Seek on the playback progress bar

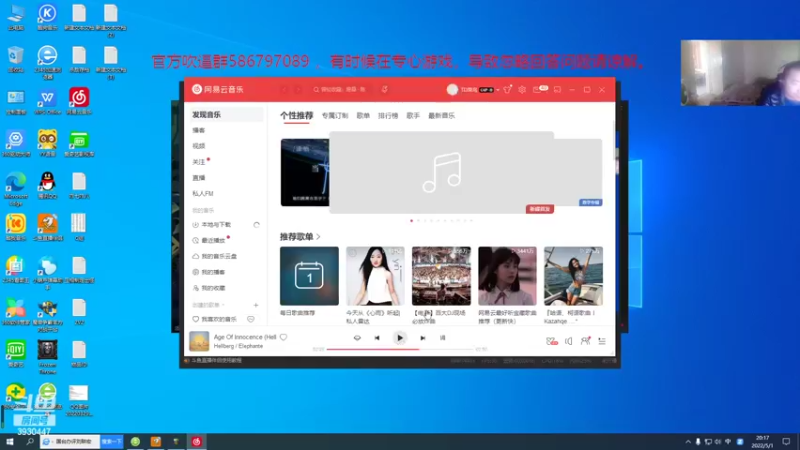[x=399, y=349]
